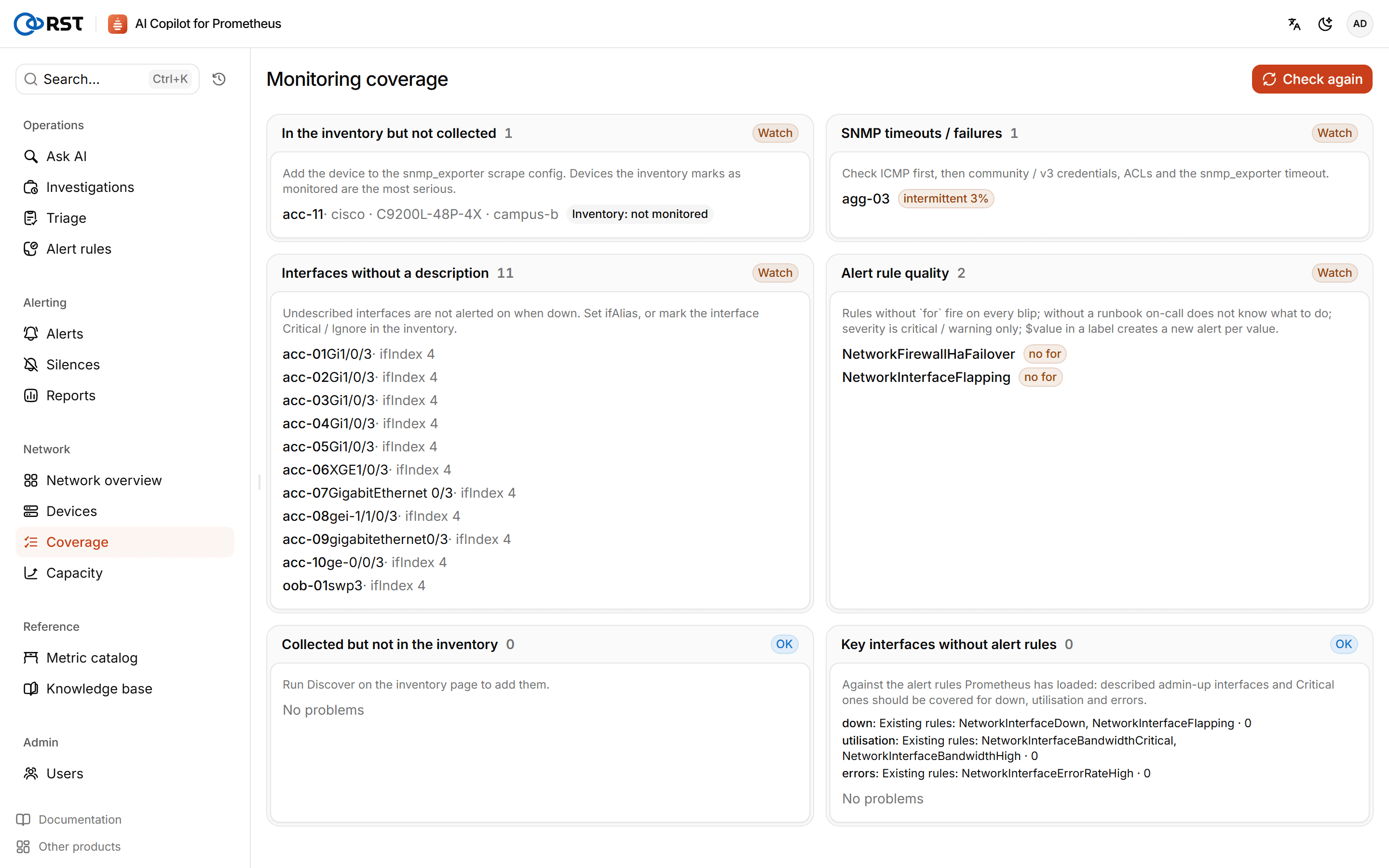
Task: Open the Silences page
Action: 124,365
